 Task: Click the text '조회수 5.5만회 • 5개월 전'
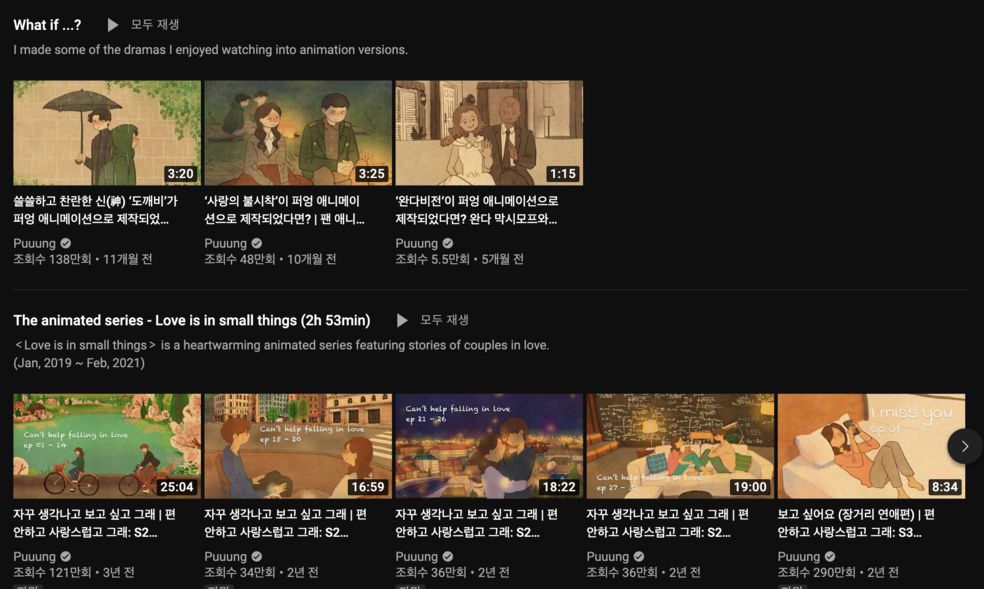459,259
